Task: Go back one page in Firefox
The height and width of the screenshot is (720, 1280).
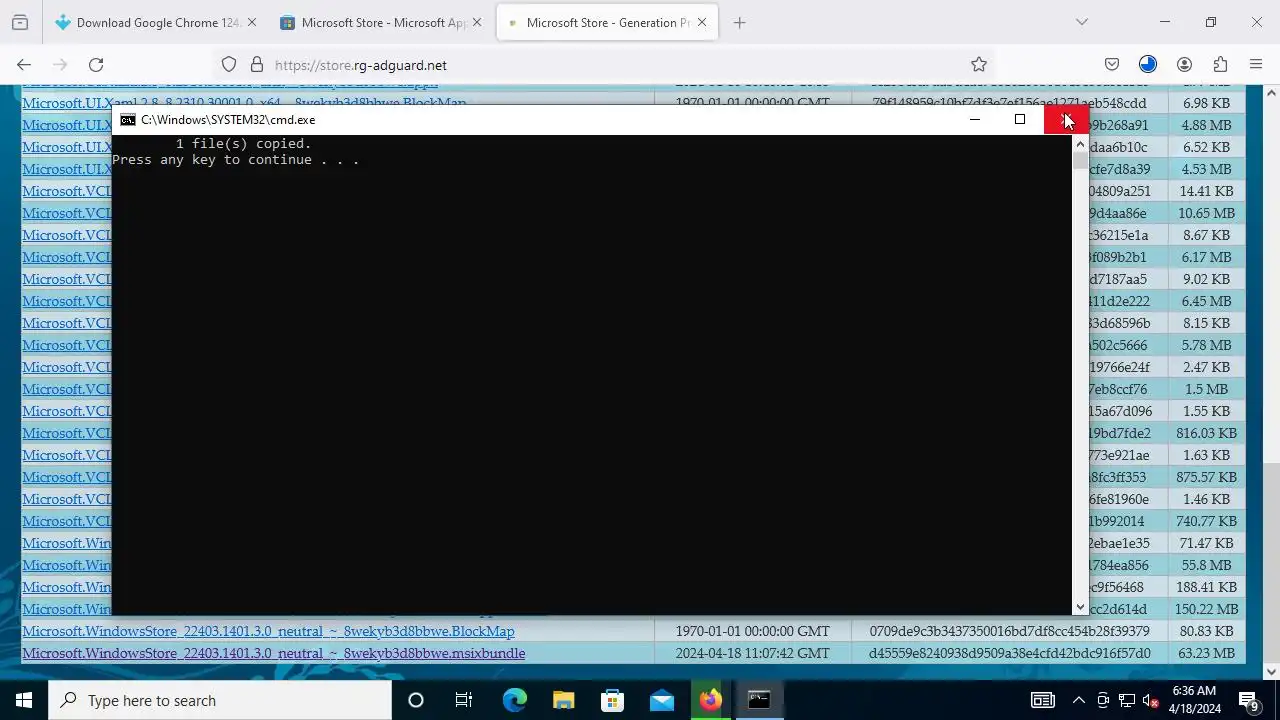Action: (24, 65)
